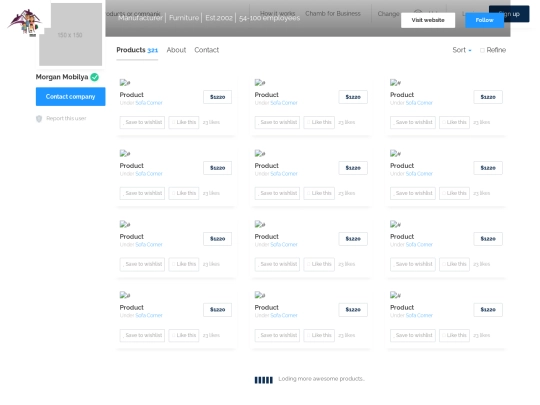Click the $1220 price button in fourth row, middle card
Viewport: 540px width, 405px height.
coord(353,310)
